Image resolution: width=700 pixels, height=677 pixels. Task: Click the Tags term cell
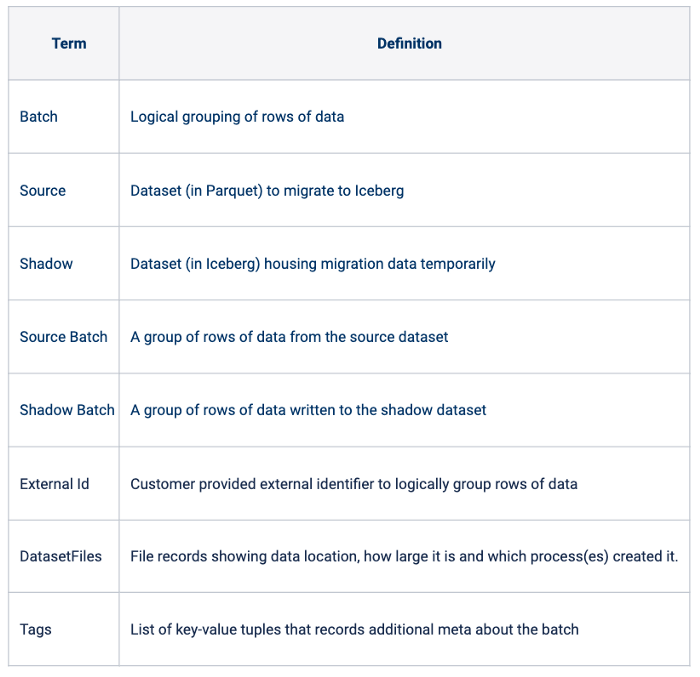coord(36,630)
